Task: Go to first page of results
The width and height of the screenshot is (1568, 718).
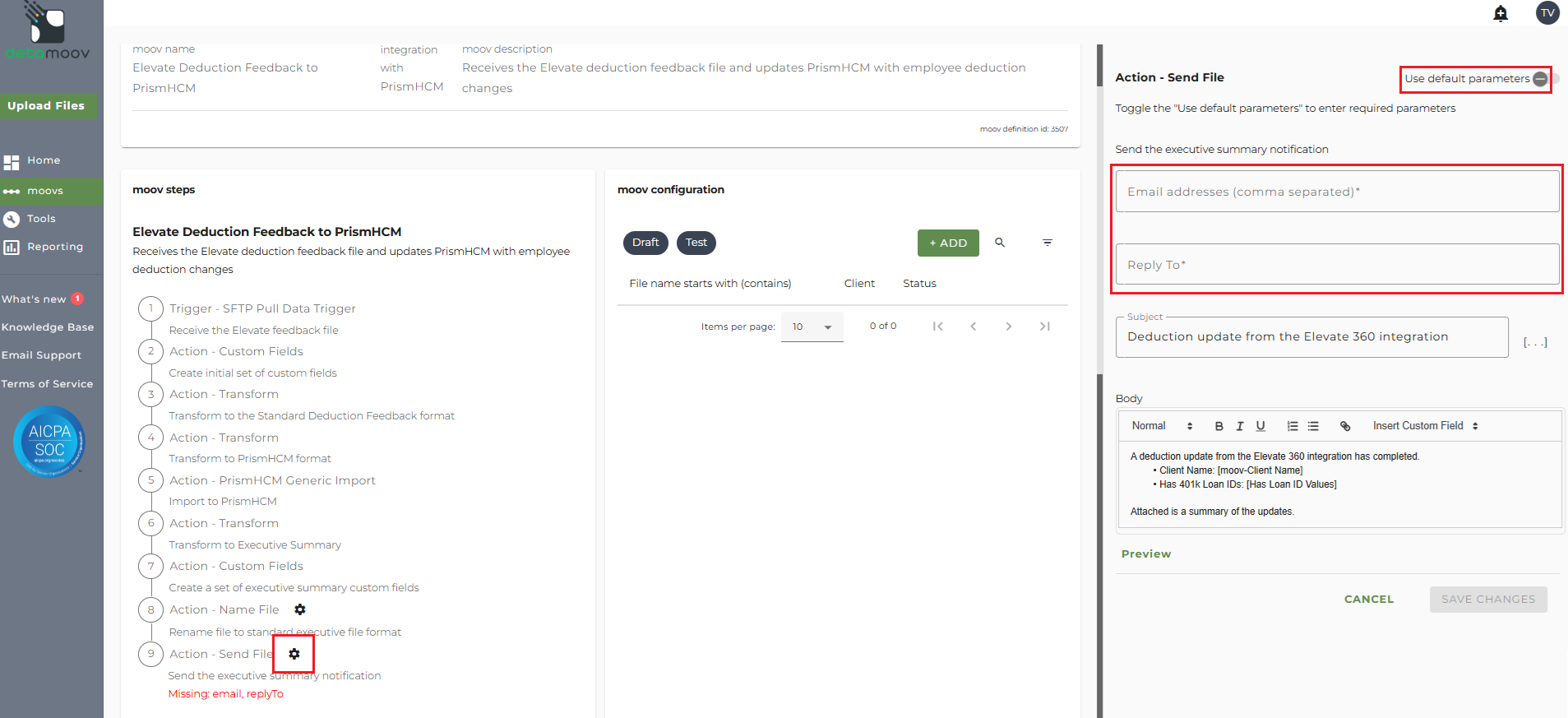Action: click(937, 327)
